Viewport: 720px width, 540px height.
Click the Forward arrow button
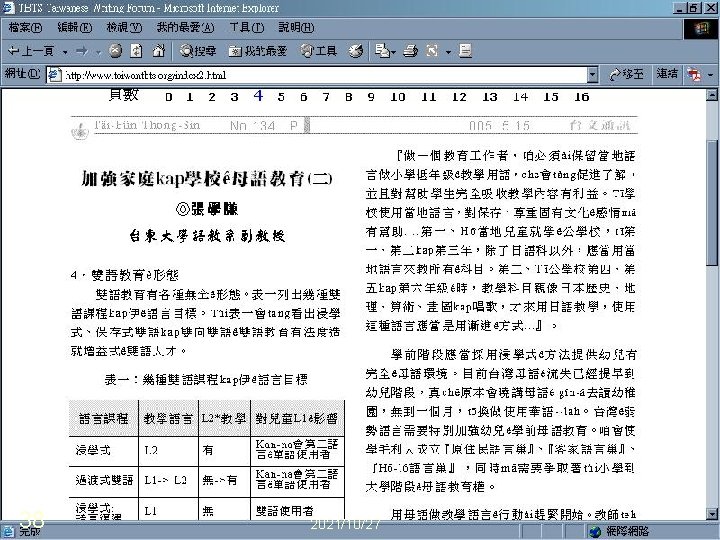[x=82, y=51]
